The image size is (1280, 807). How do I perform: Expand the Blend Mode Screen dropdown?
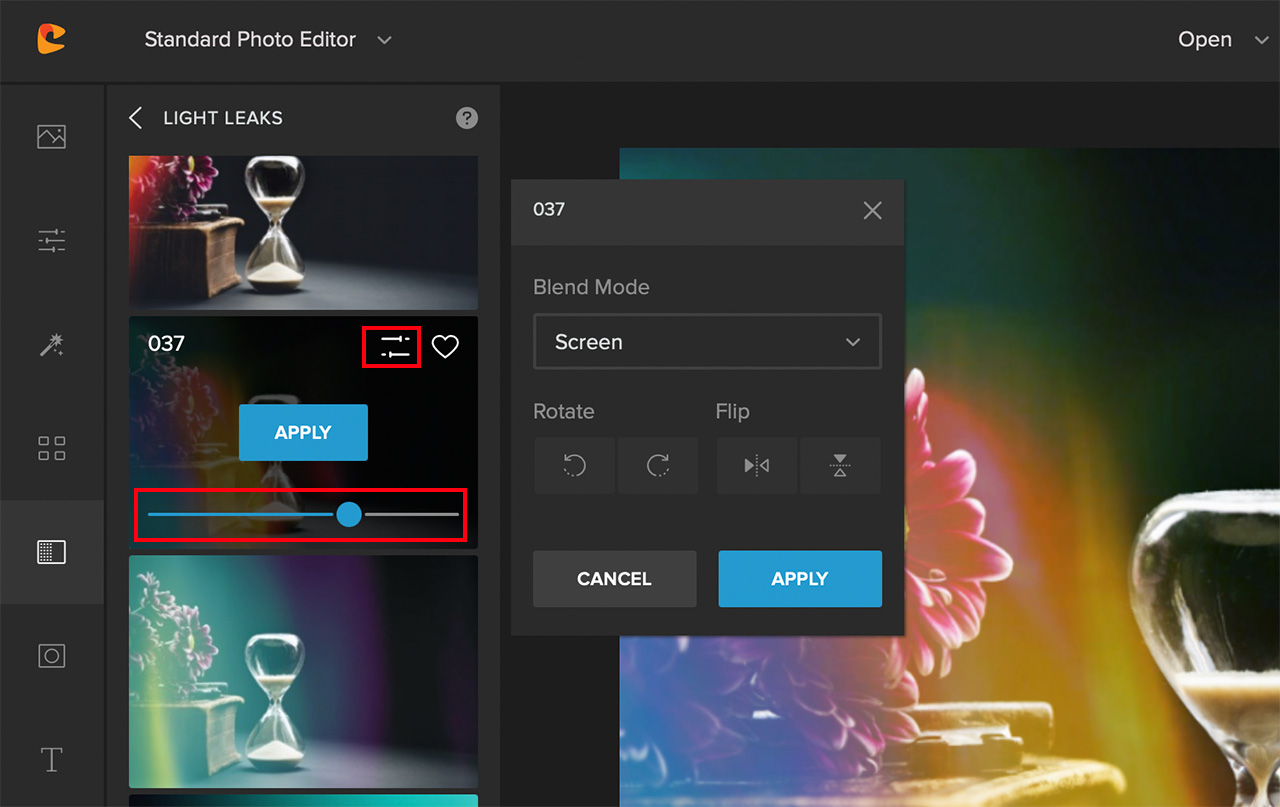[x=707, y=342]
